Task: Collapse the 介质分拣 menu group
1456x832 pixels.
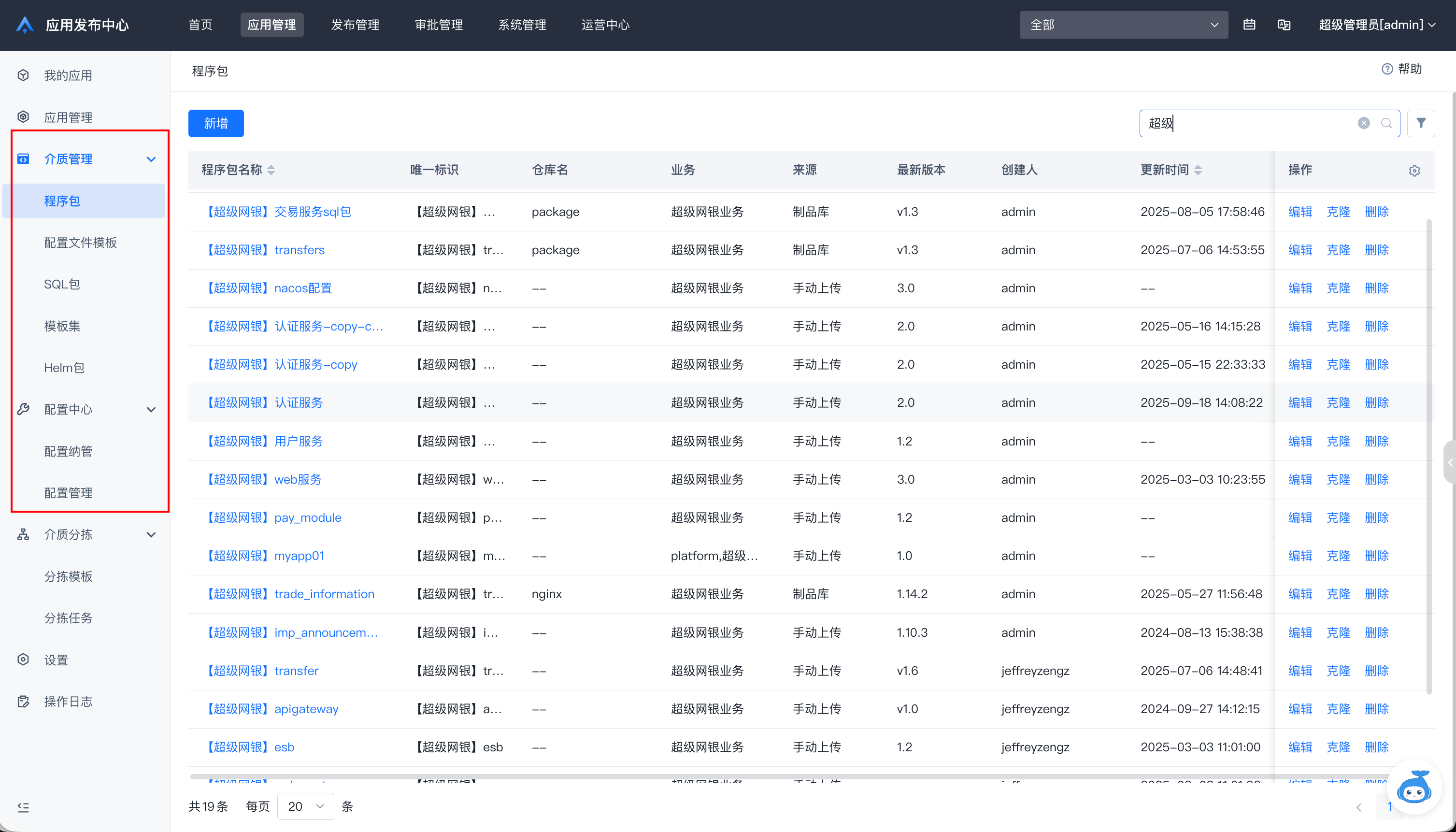Action: click(x=151, y=535)
